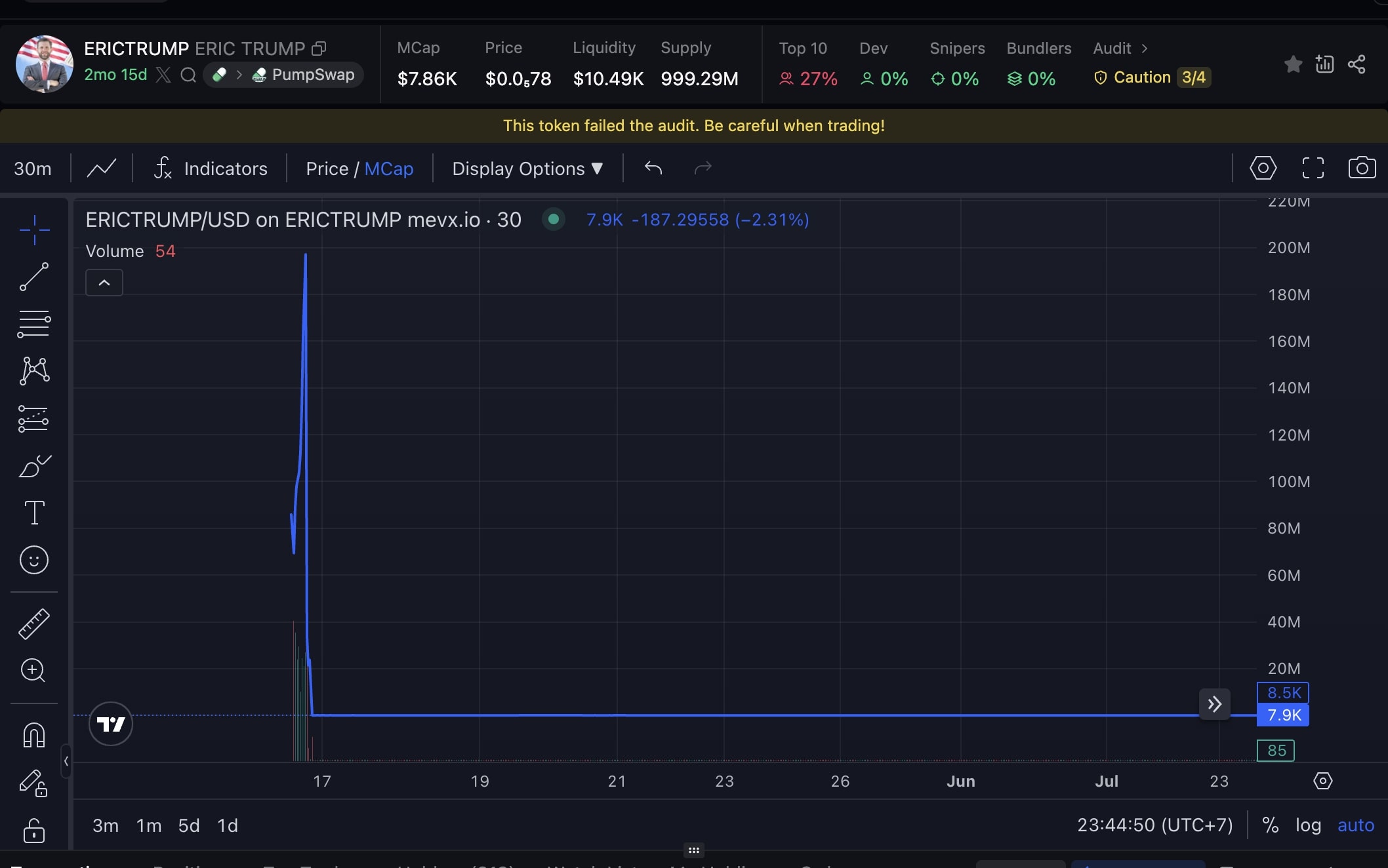The image size is (1388, 868).
Task: Toggle lock all drawing tools
Action: pos(34,830)
